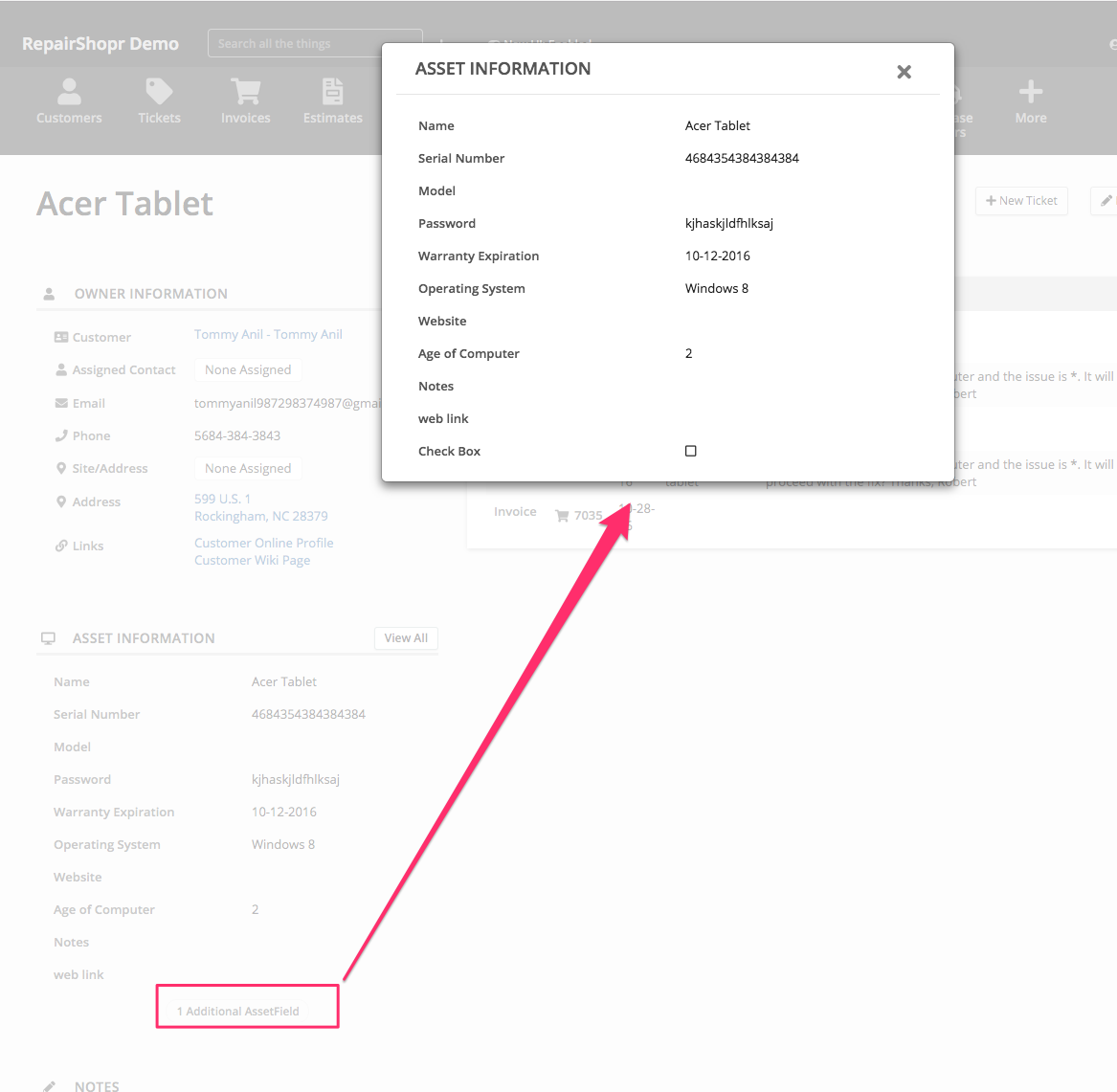This screenshot has width=1117, height=1092.
Task: Expand 1 Additional AssetField link
Action: point(238,1012)
